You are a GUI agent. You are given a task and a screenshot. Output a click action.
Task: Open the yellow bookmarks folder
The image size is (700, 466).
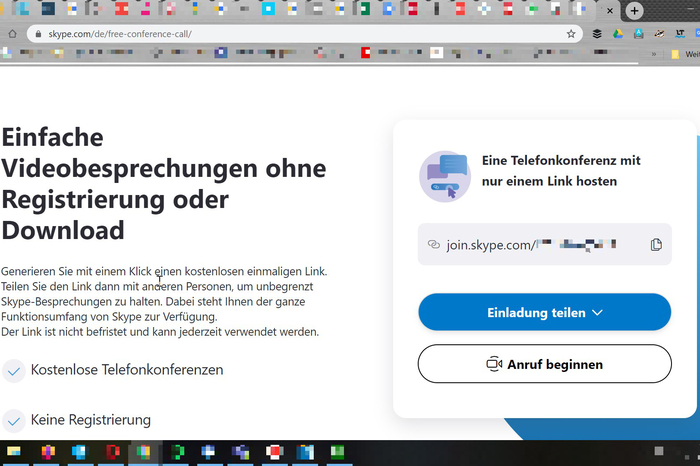click(x=675, y=54)
